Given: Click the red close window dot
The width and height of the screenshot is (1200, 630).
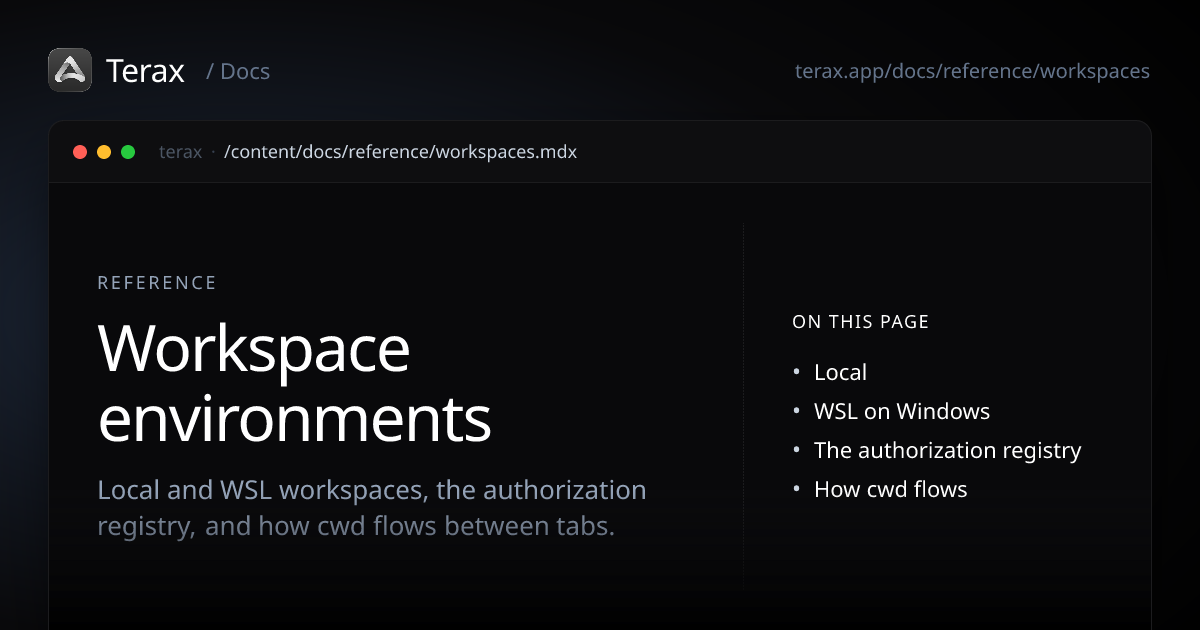Looking at the screenshot, I should pyautogui.click(x=80, y=152).
